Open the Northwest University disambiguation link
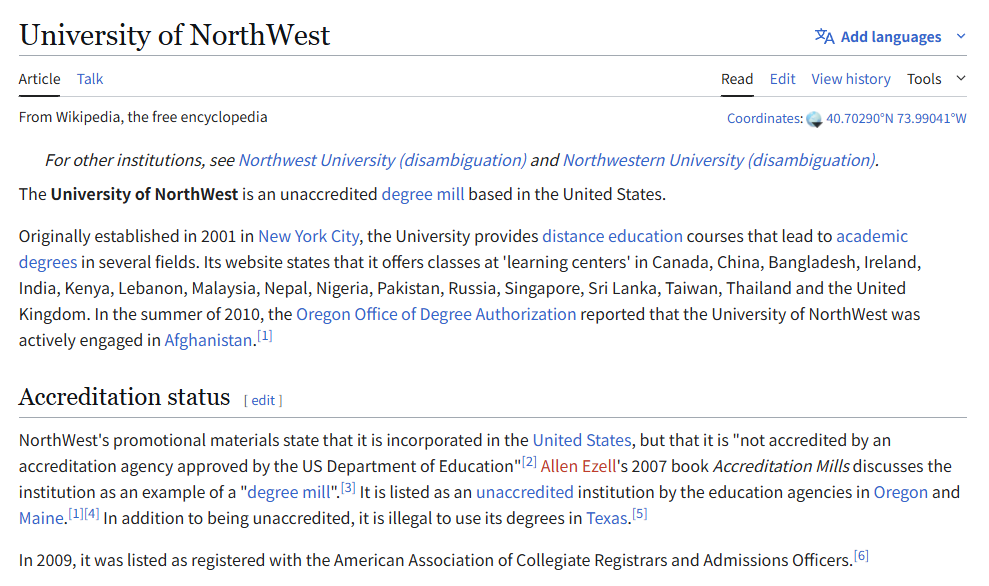The width and height of the screenshot is (989, 586). [384, 160]
